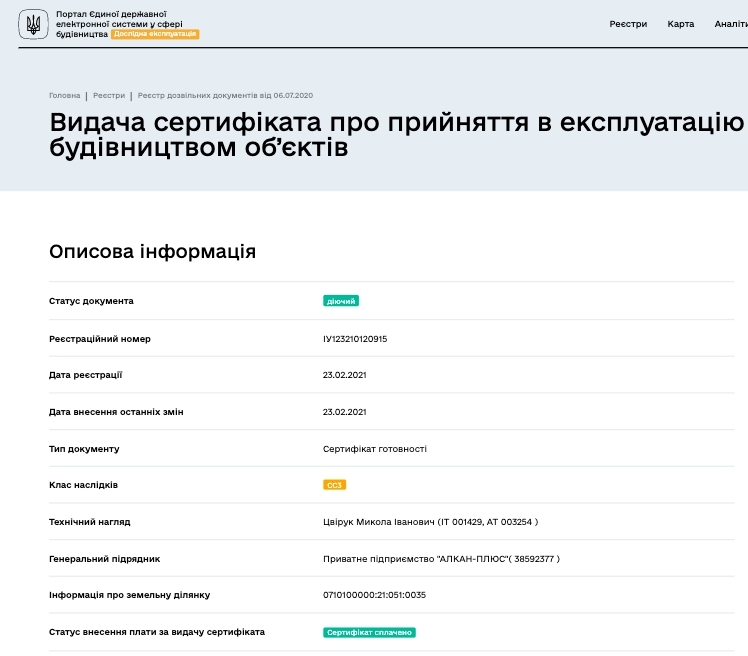Click the 'Описова інформація' section heading
The height and width of the screenshot is (656, 748).
(152, 251)
